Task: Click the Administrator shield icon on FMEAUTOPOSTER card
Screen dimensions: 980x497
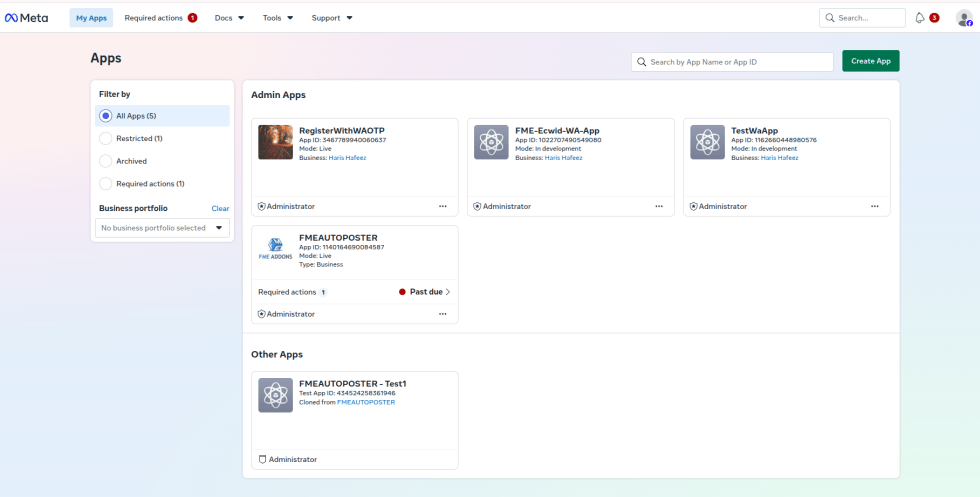Action: [262, 314]
